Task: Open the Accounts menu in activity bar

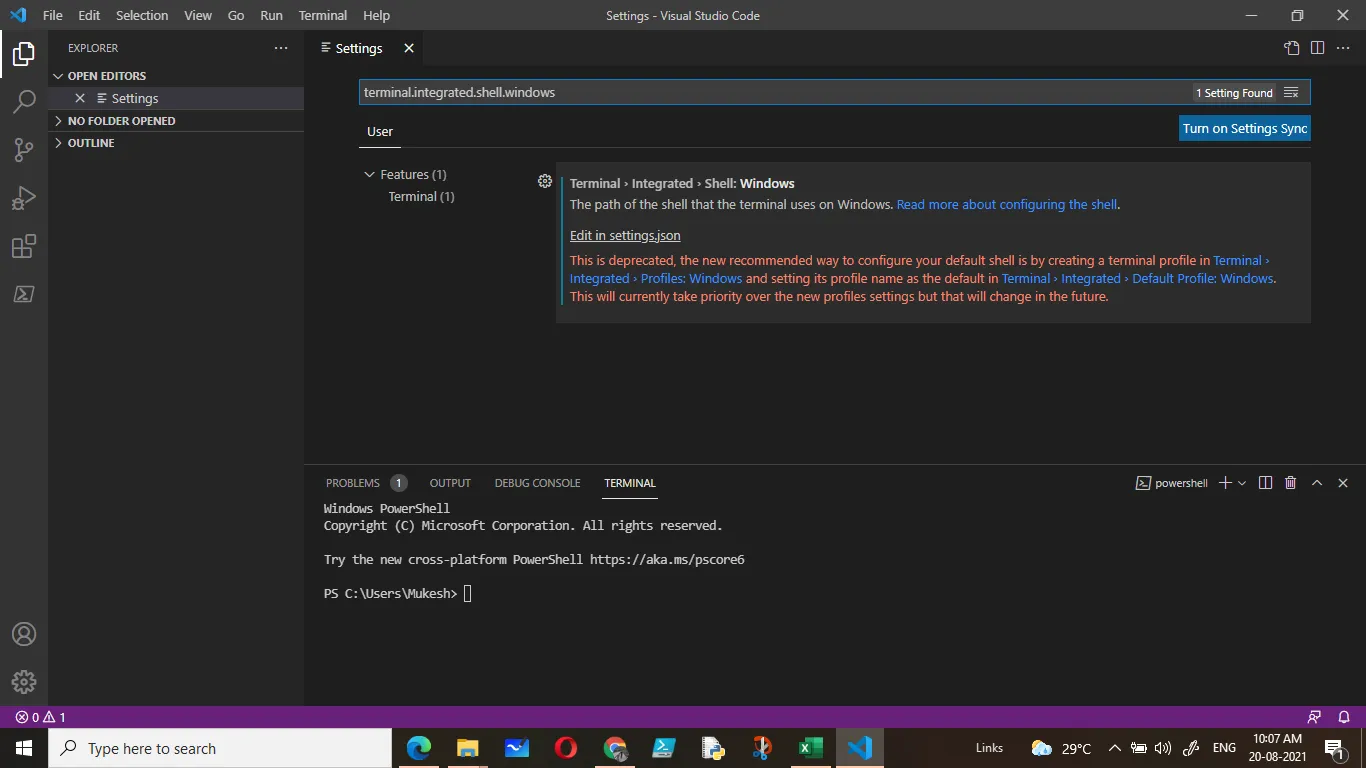Action: coord(24,635)
